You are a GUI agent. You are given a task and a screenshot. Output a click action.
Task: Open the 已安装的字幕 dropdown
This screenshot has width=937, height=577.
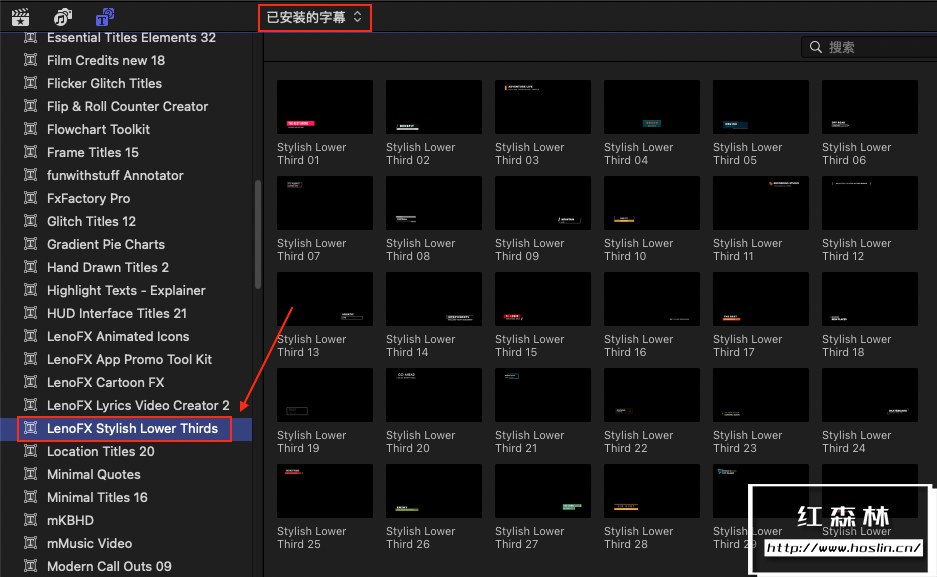click(314, 17)
